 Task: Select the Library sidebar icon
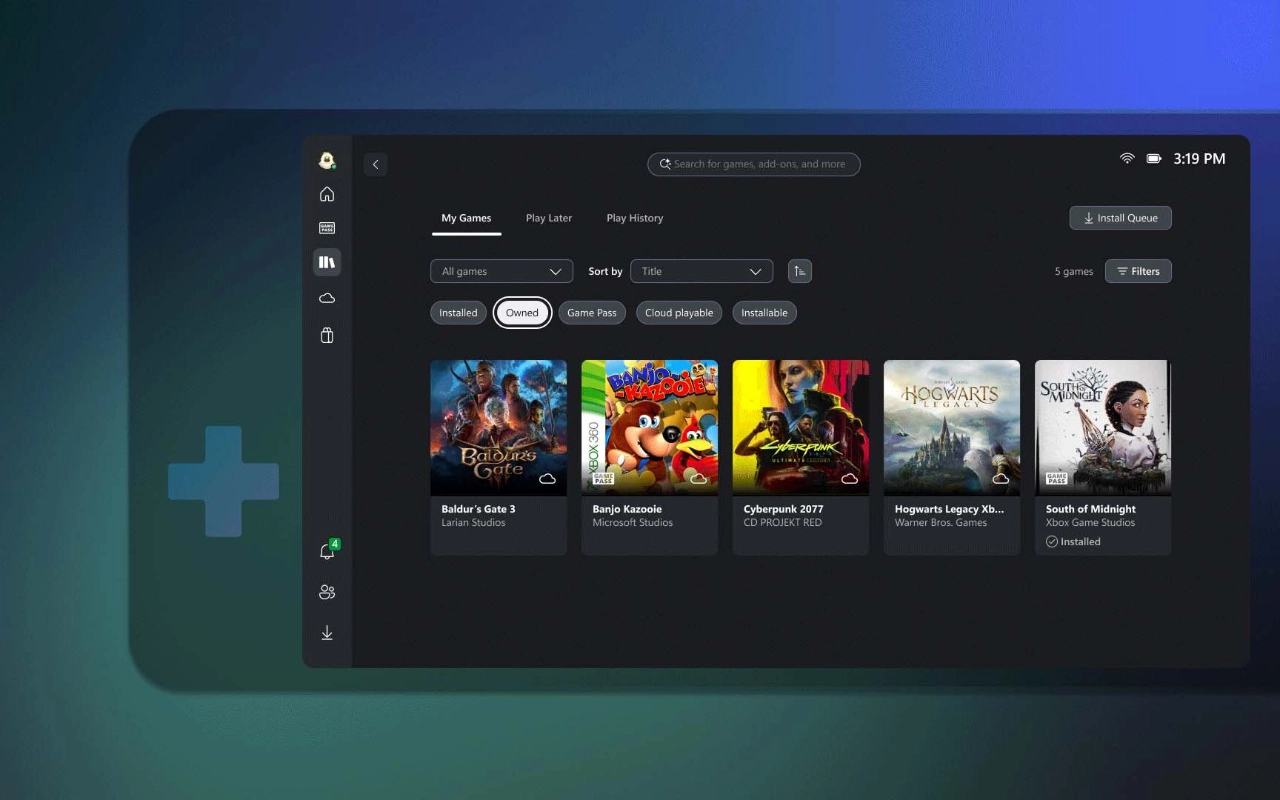point(327,262)
